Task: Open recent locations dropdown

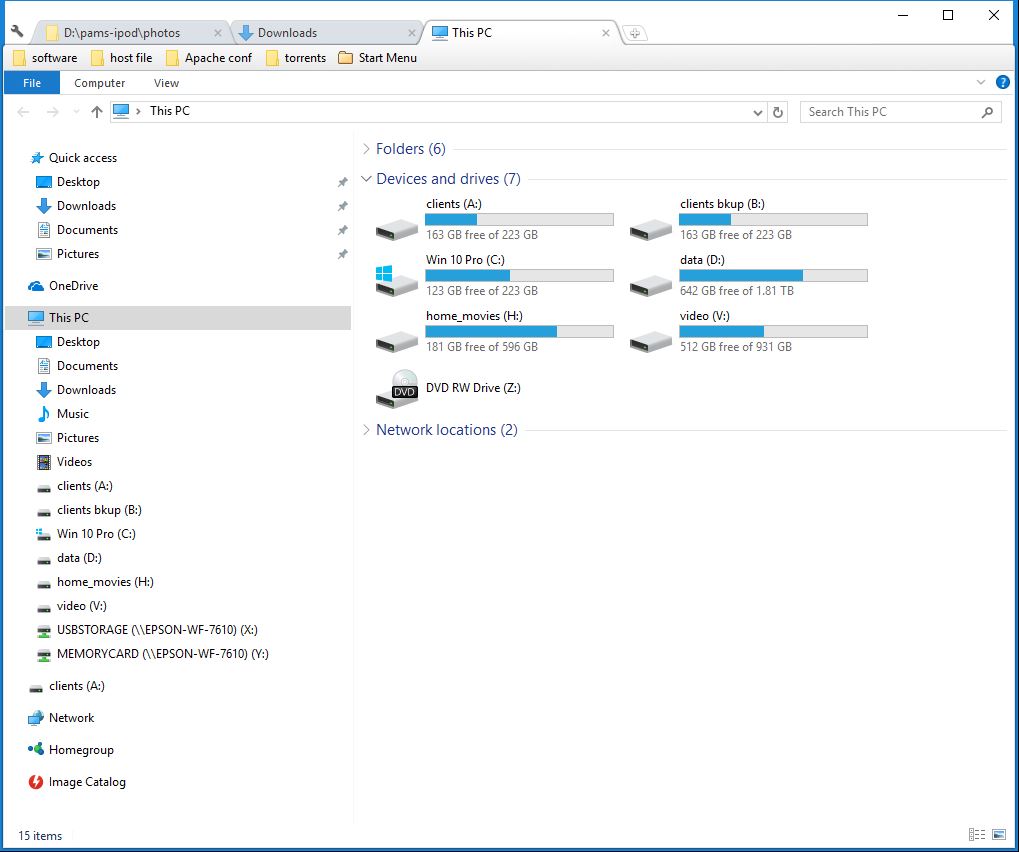Action: tap(76, 112)
